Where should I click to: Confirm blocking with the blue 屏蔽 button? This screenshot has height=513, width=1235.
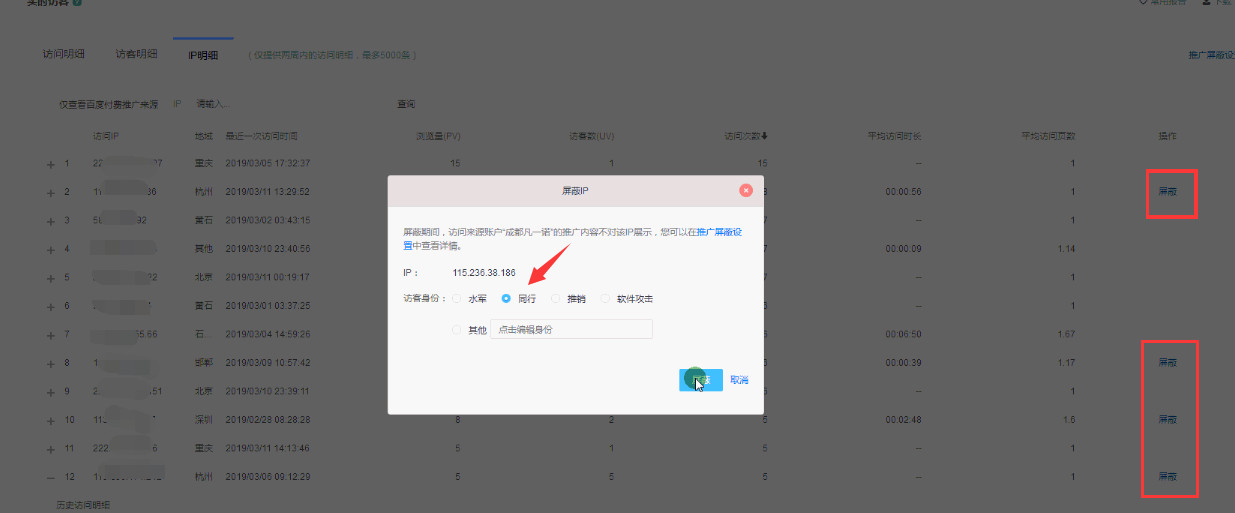pyautogui.click(x=700, y=380)
